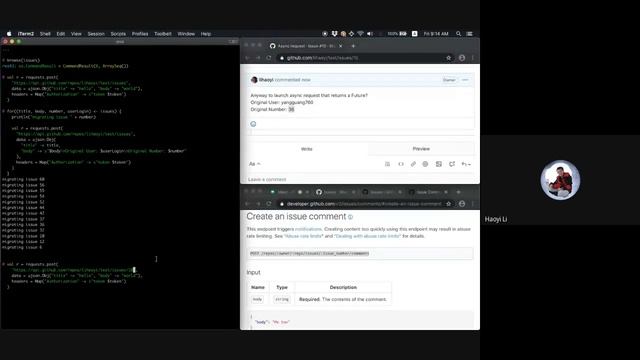
Task: Select the GitHub tab in lower browser window
Action: click(336, 192)
